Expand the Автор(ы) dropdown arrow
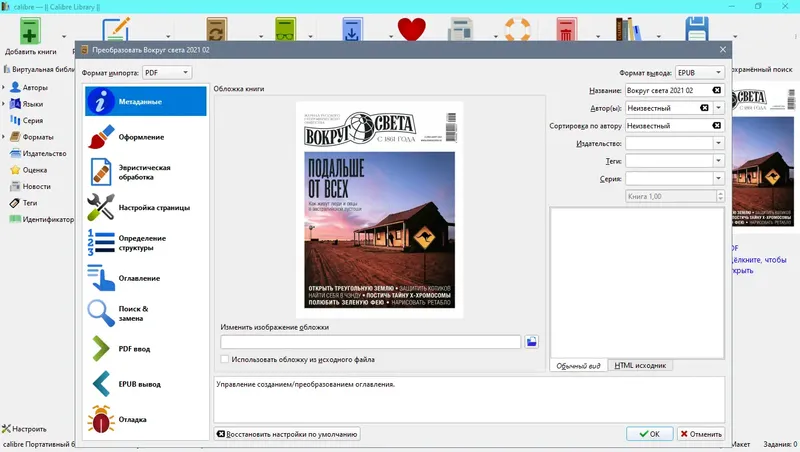This screenshot has height=452, width=800. pos(718,108)
